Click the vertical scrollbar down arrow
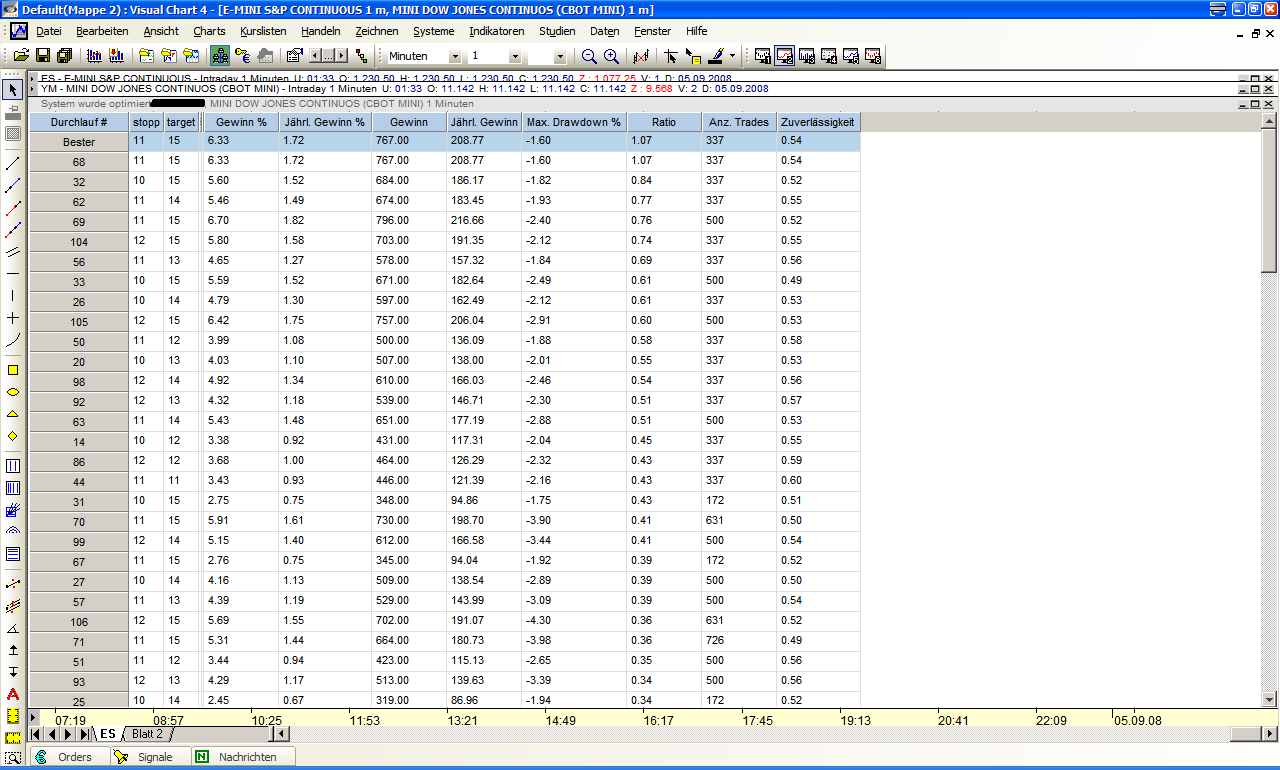The image size is (1280, 770). [x=1269, y=699]
